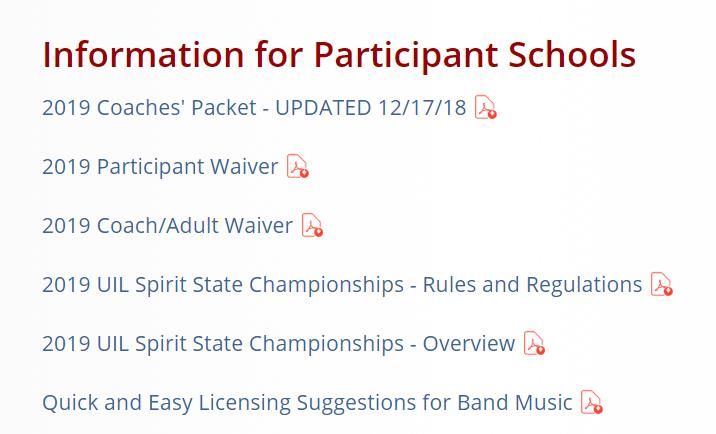Open the 2019 Coaches' Packet link
Viewport: 716px width, 434px height.
[x=254, y=108]
